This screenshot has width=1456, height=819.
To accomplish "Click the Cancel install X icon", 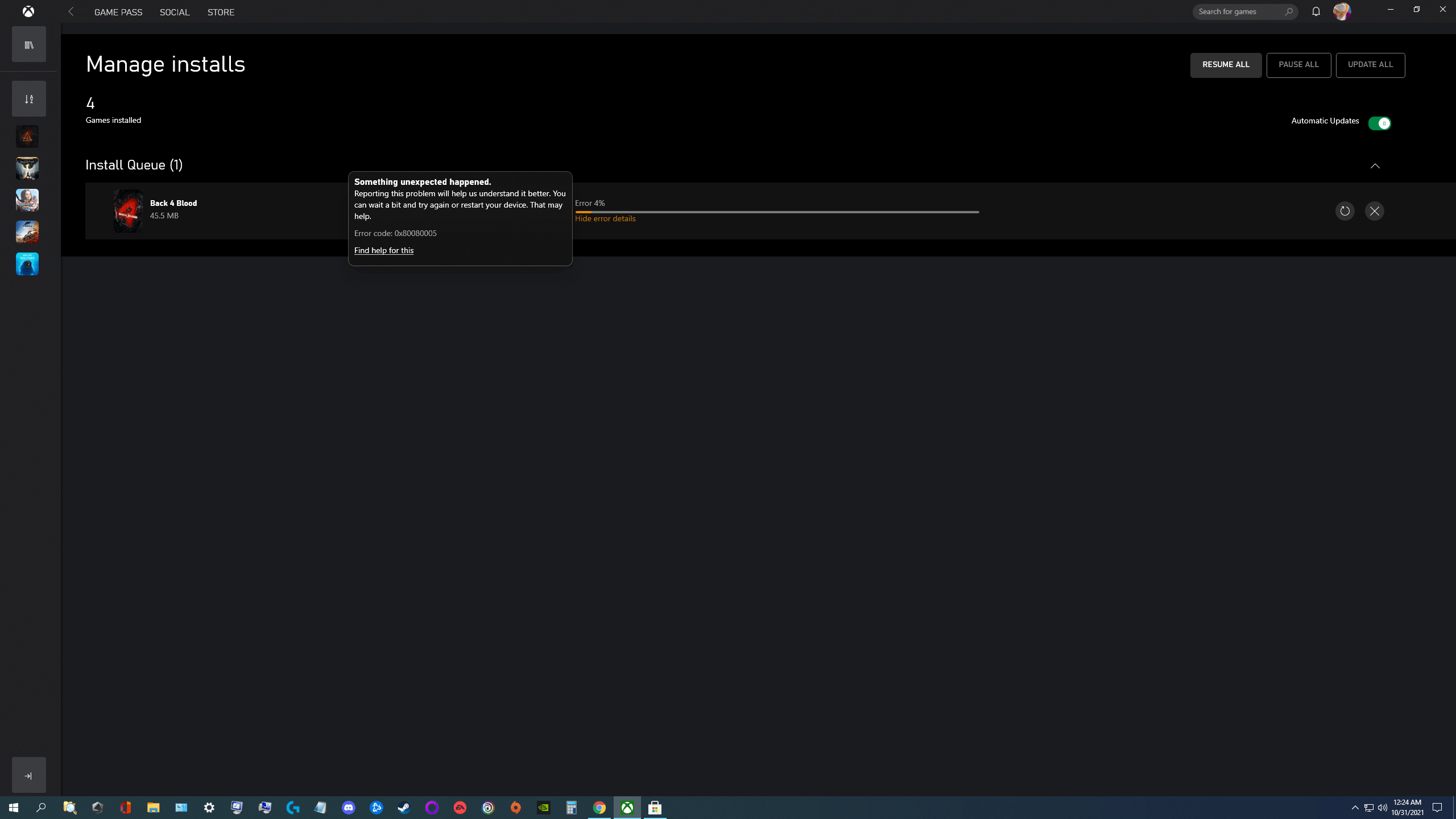I will (1374, 210).
